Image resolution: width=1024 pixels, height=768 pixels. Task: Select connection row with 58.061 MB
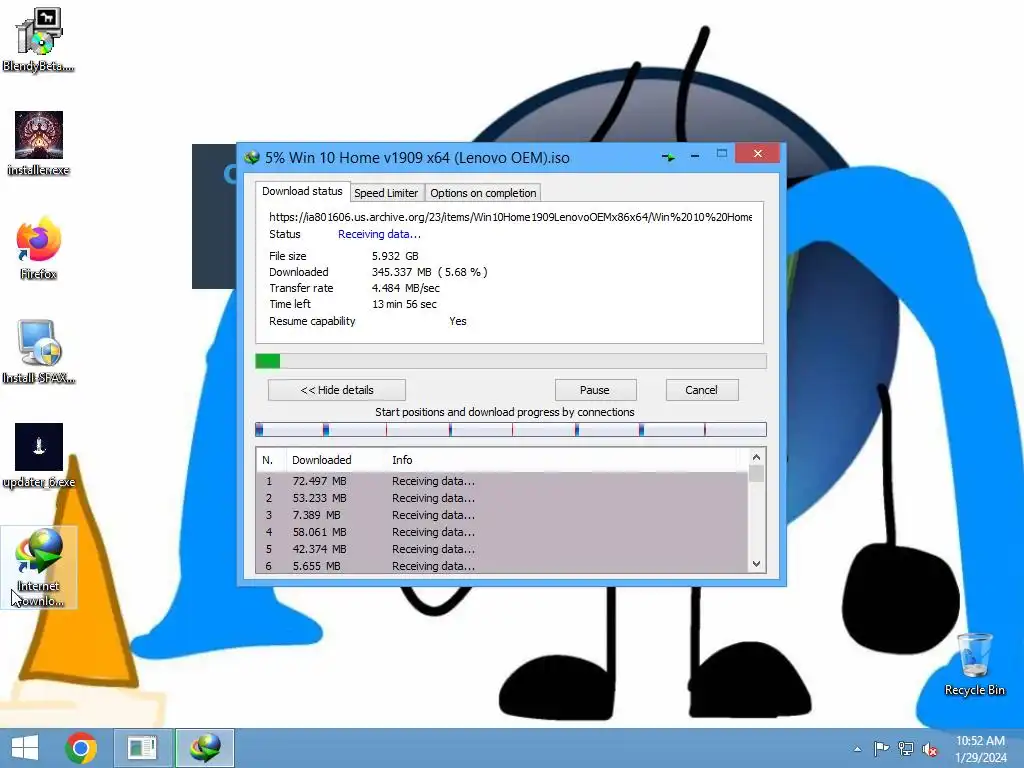[502, 532]
